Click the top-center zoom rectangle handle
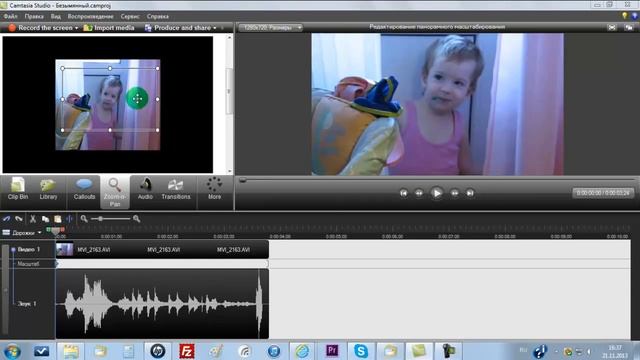640x360 pixels. point(110,68)
